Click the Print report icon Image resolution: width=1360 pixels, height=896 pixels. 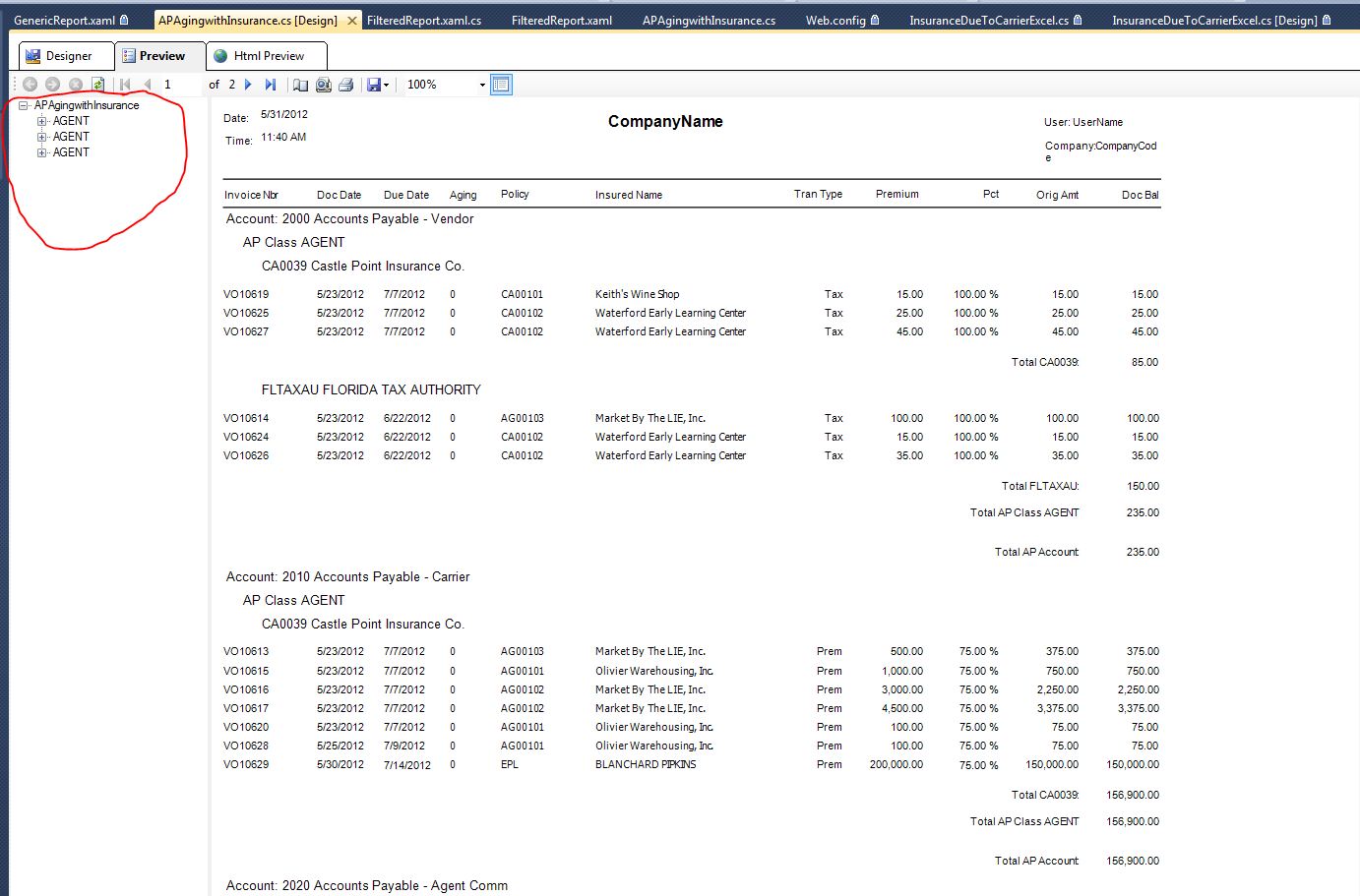click(345, 85)
